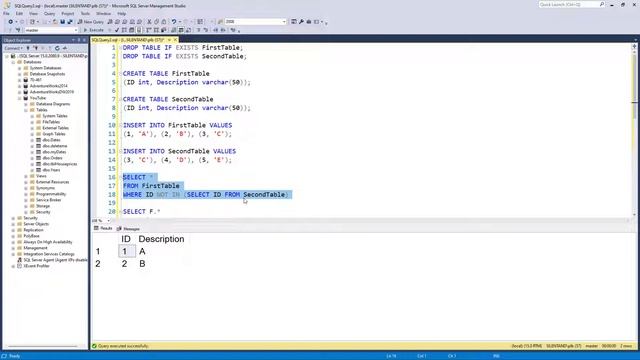The height and width of the screenshot is (360, 640).
Task: Click the Increase Indent toolbar icon
Action: [223, 30]
